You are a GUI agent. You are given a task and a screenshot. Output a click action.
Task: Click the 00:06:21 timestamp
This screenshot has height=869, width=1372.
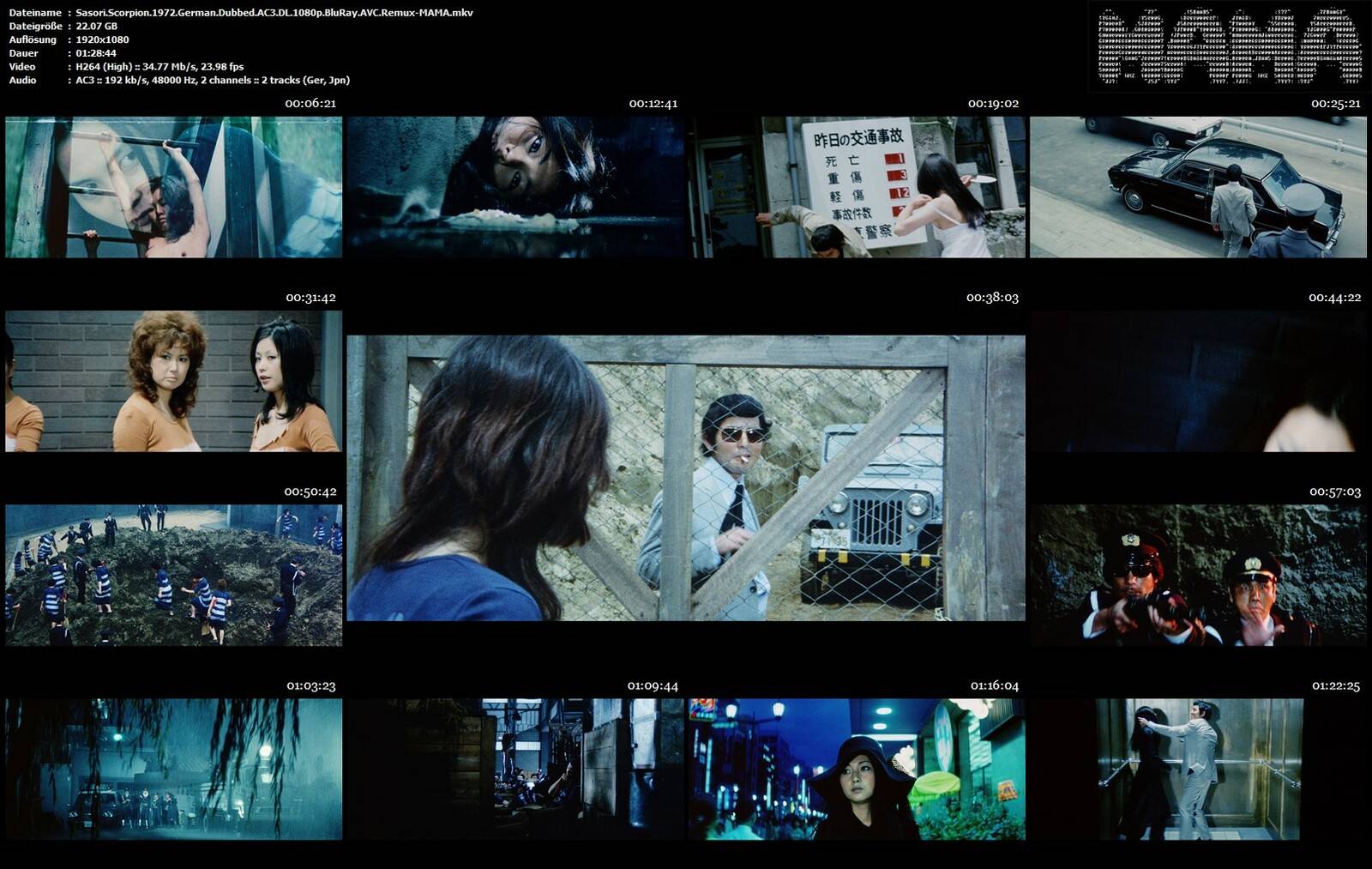click(x=310, y=104)
